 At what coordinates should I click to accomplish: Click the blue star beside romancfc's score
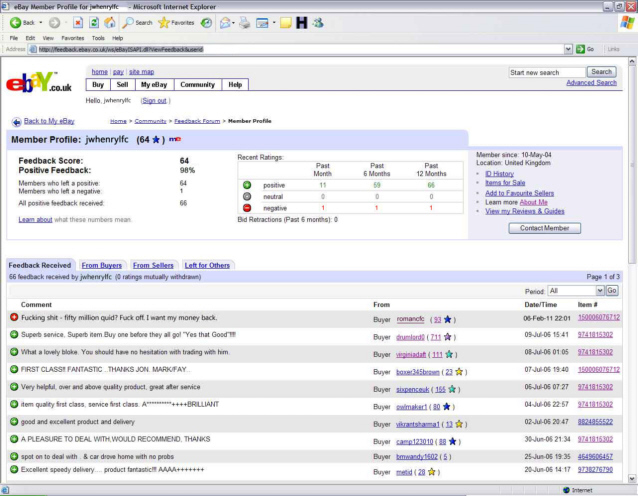[448, 319]
